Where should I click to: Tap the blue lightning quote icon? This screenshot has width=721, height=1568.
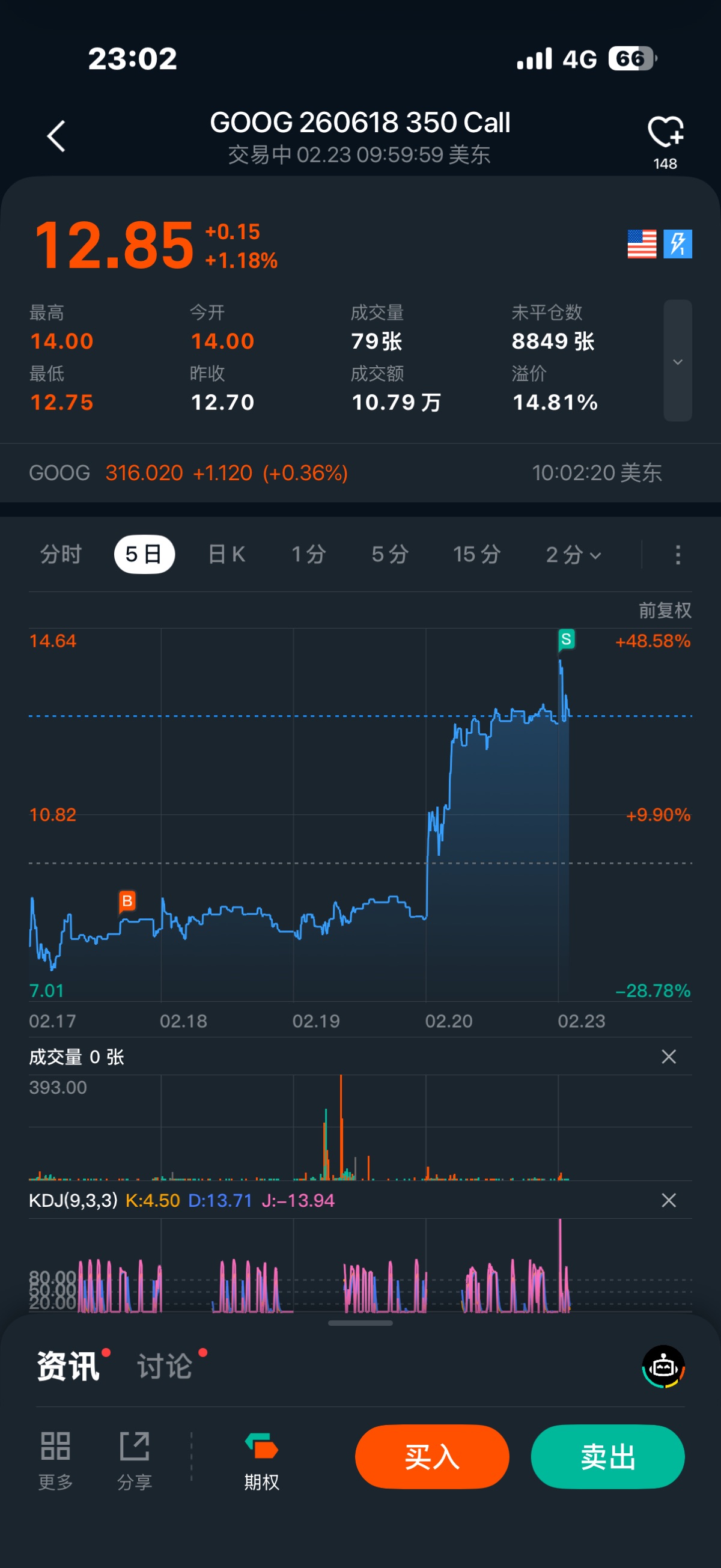(x=678, y=244)
